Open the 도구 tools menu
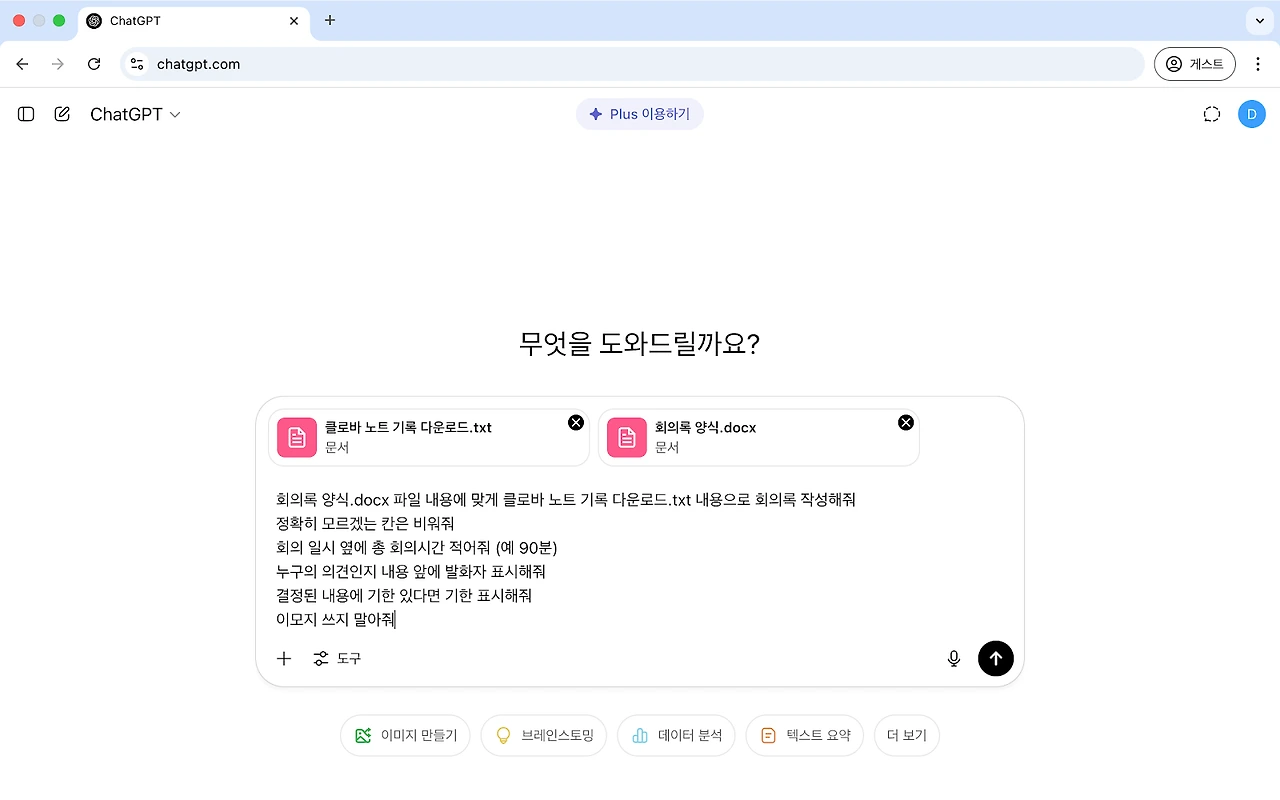 338,658
